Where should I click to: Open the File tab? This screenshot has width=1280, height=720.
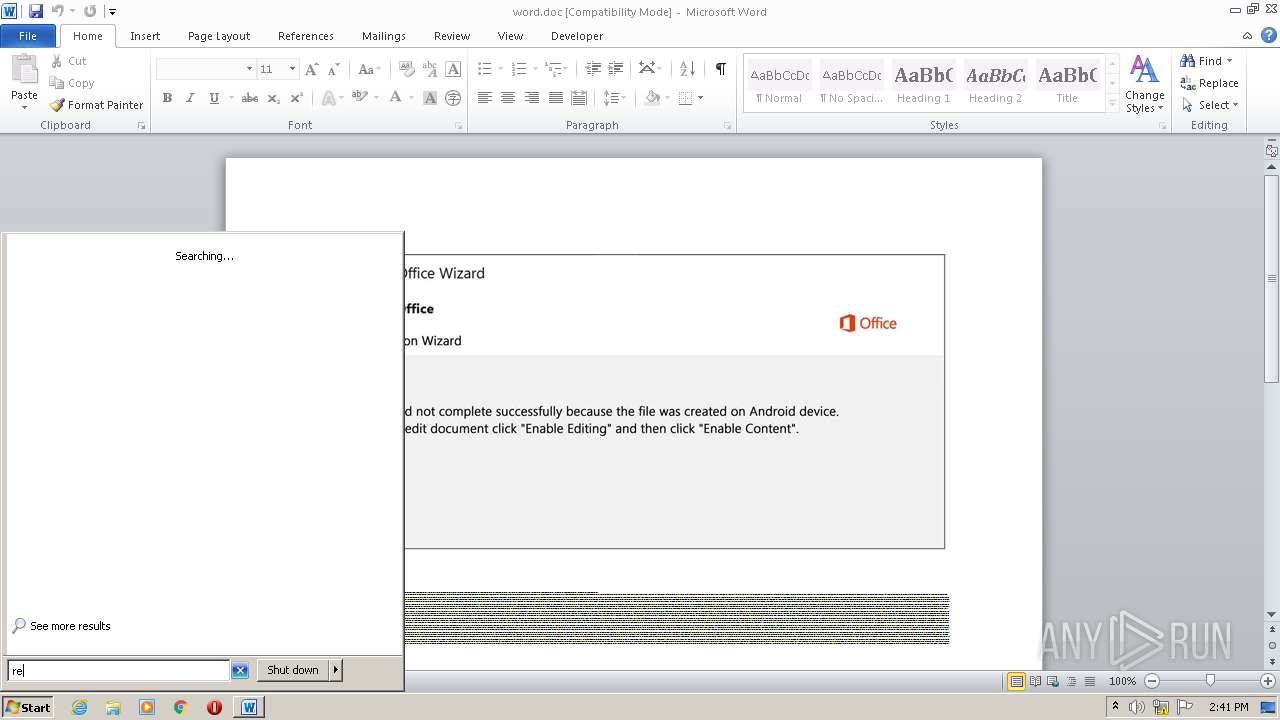pyautogui.click(x=28, y=36)
